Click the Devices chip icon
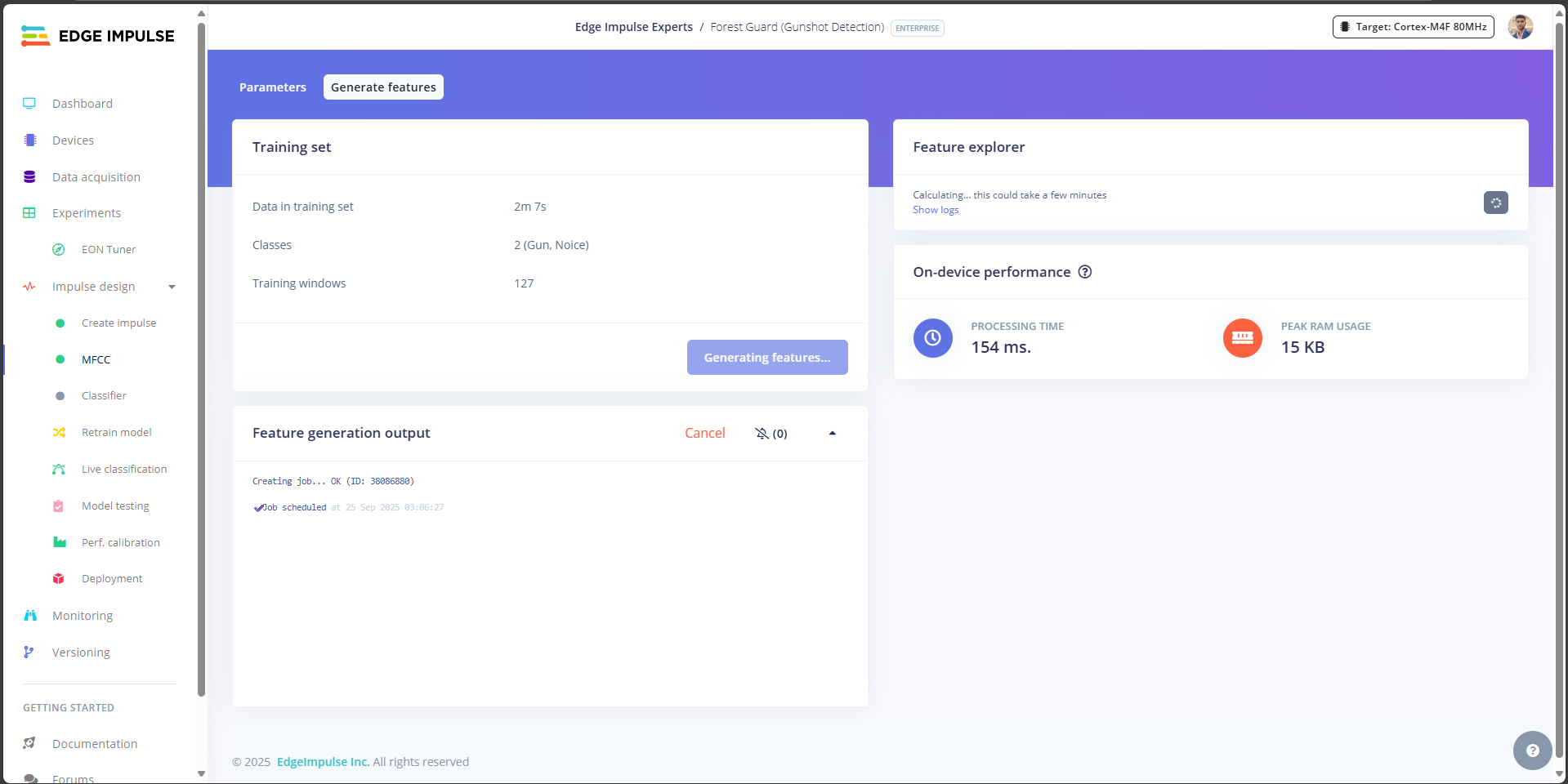Screen dimensions: 1568x784 pos(29,140)
